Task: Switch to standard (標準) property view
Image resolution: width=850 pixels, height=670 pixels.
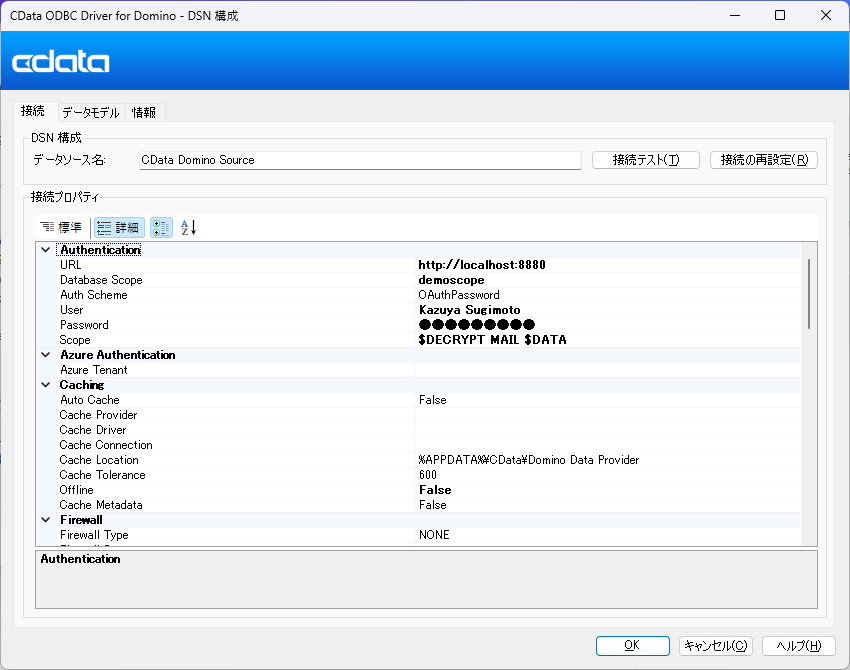Action: click(x=61, y=228)
